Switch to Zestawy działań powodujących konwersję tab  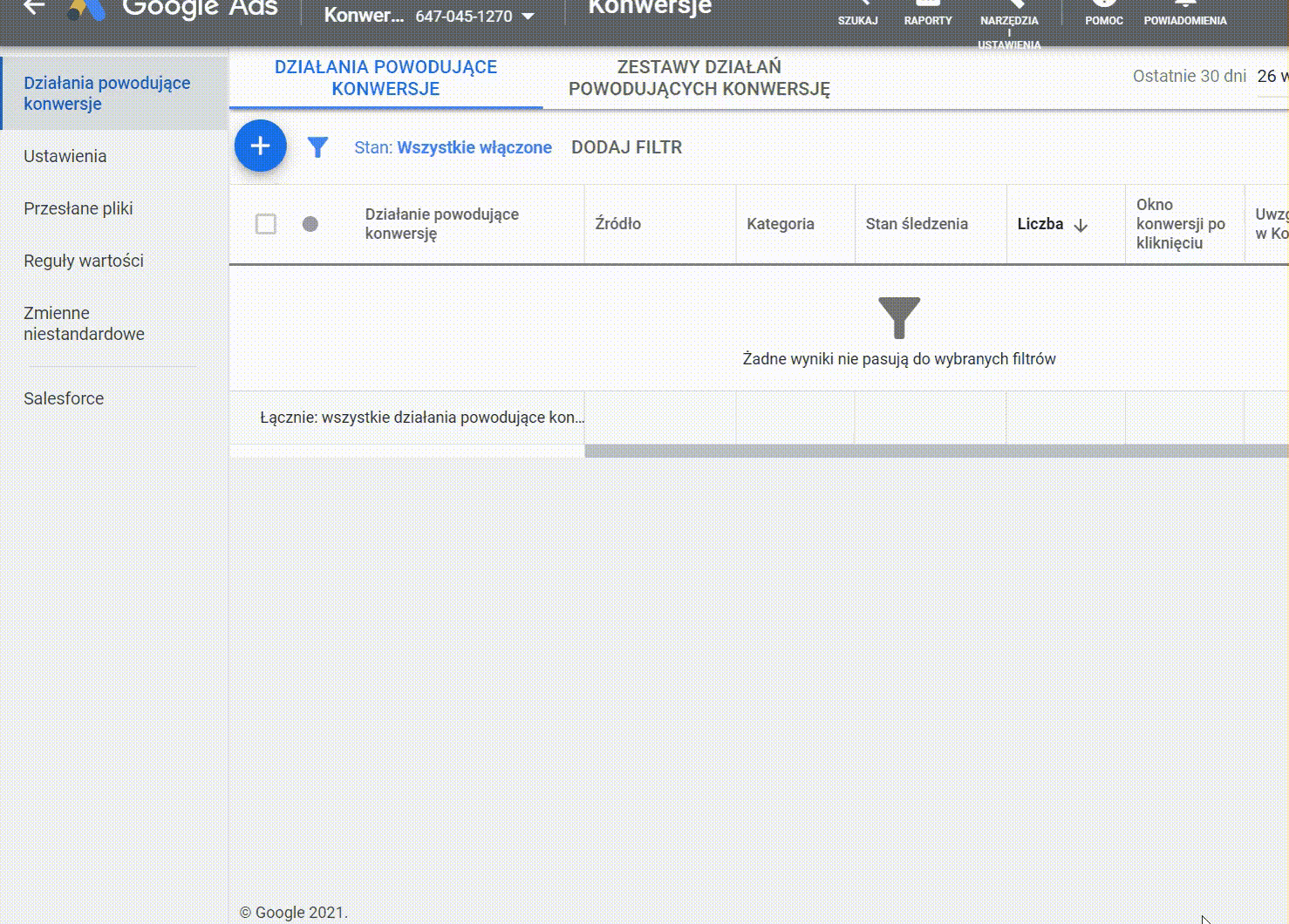click(x=699, y=78)
